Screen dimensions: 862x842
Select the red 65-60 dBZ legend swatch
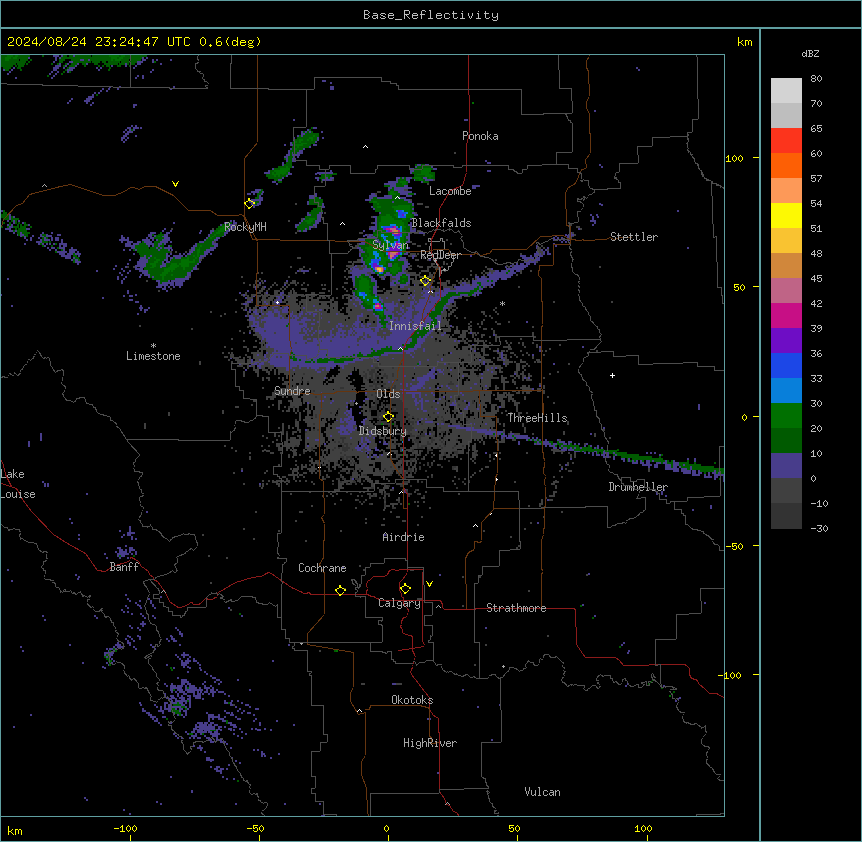786,141
